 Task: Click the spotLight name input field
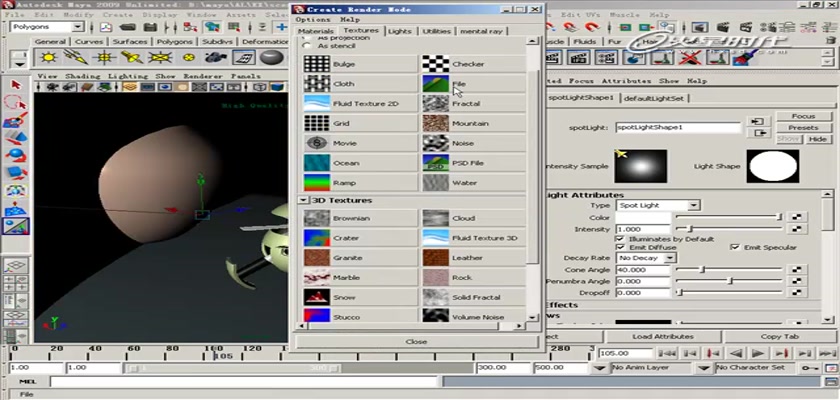coord(678,128)
